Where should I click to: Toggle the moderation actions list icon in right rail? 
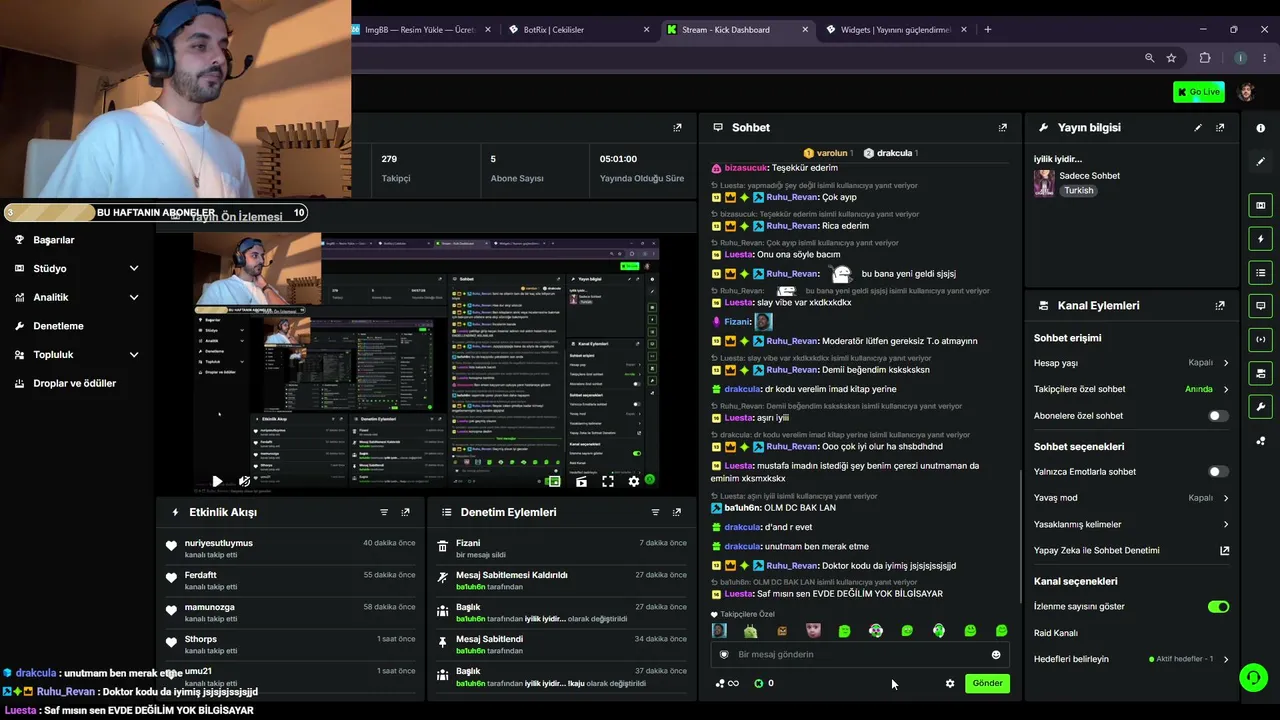1260,272
